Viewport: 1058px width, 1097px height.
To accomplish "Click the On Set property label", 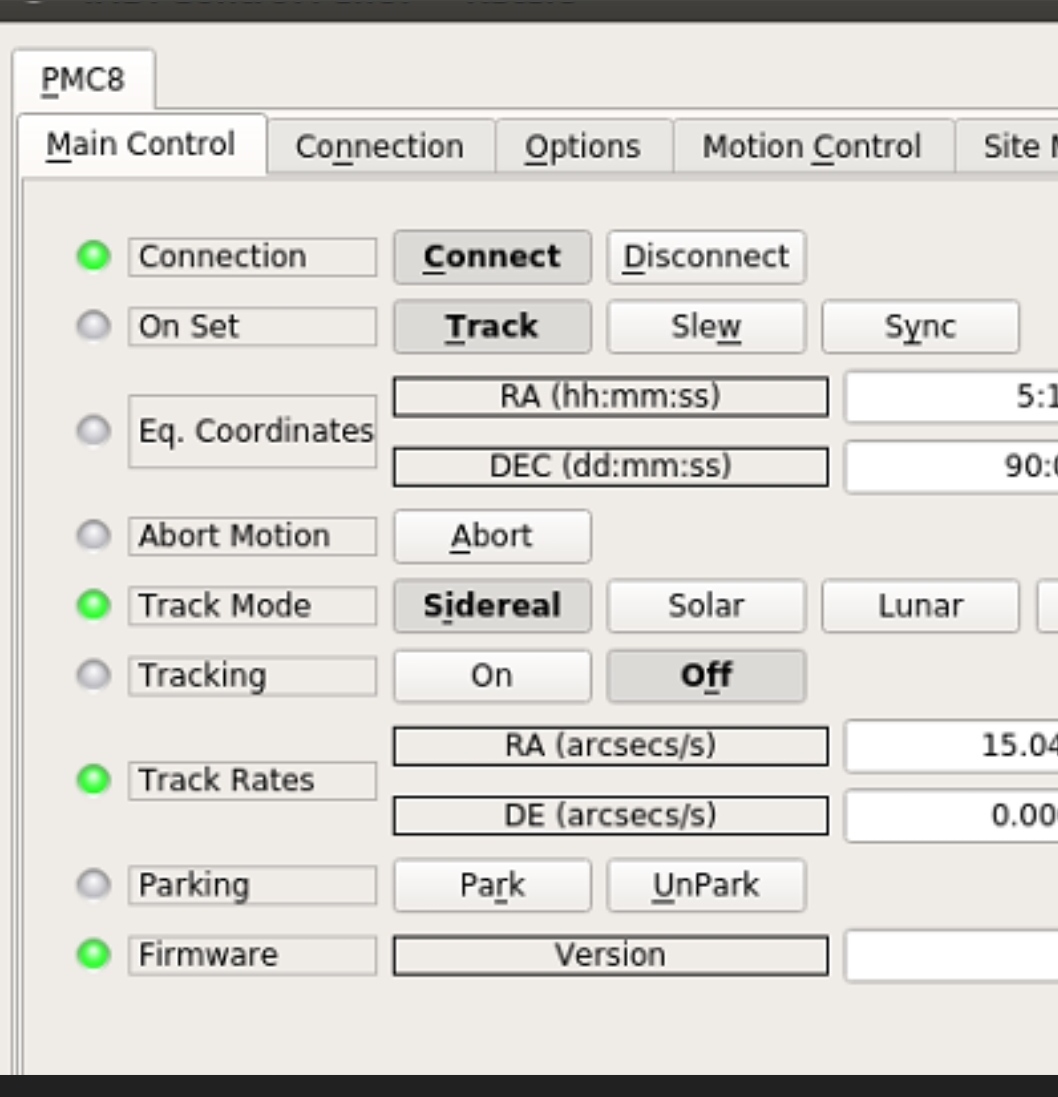I will (253, 327).
